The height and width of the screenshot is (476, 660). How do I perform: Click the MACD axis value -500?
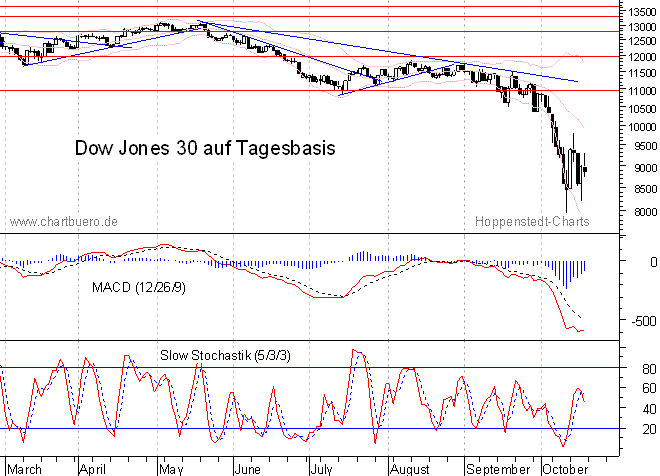(x=644, y=321)
